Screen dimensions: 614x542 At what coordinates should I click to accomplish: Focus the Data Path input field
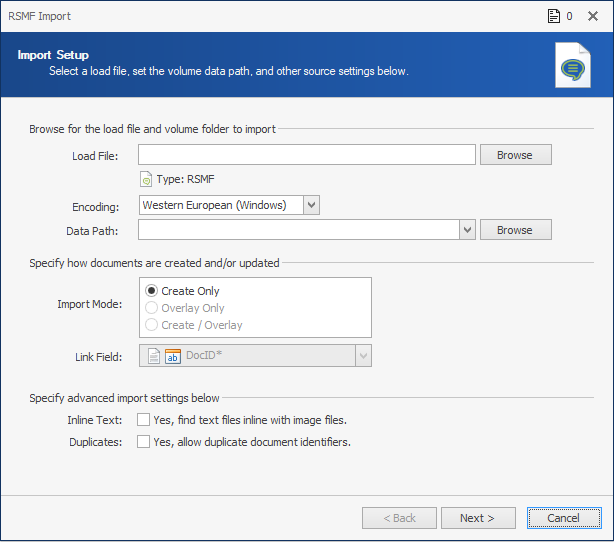click(298, 230)
